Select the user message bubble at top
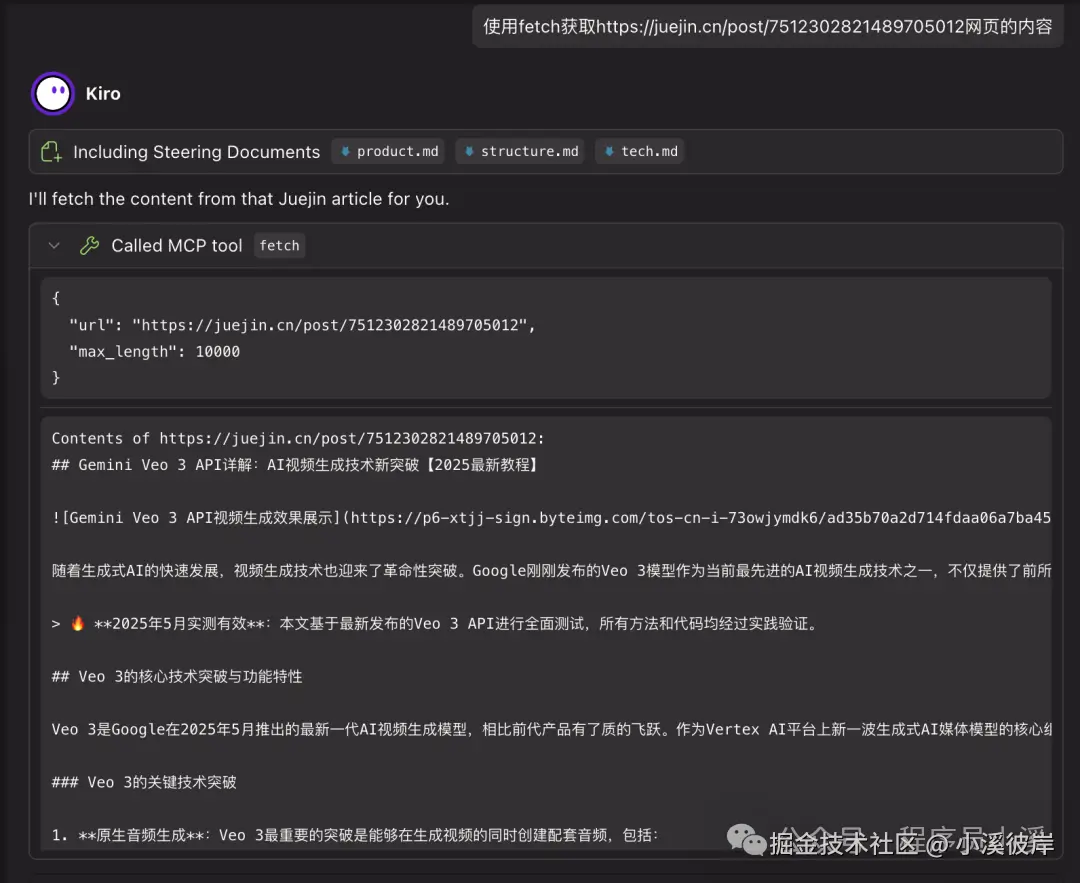The width and height of the screenshot is (1080, 883). (x=767, y=26)
